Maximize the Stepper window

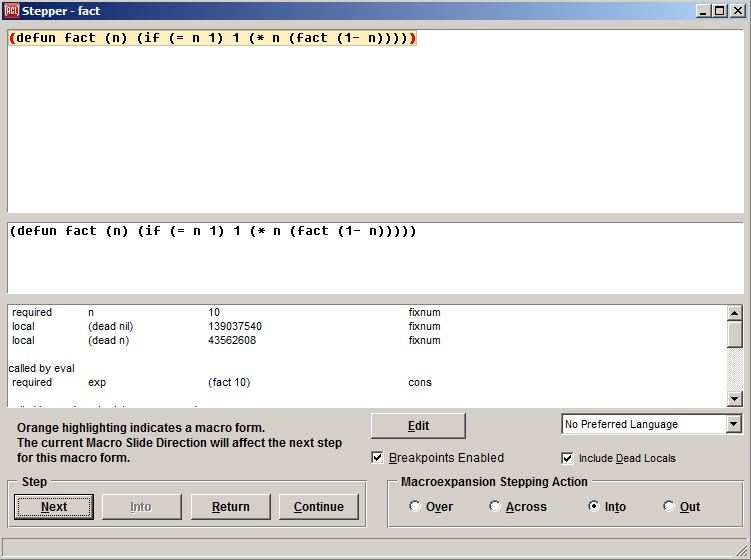(719, 10)
